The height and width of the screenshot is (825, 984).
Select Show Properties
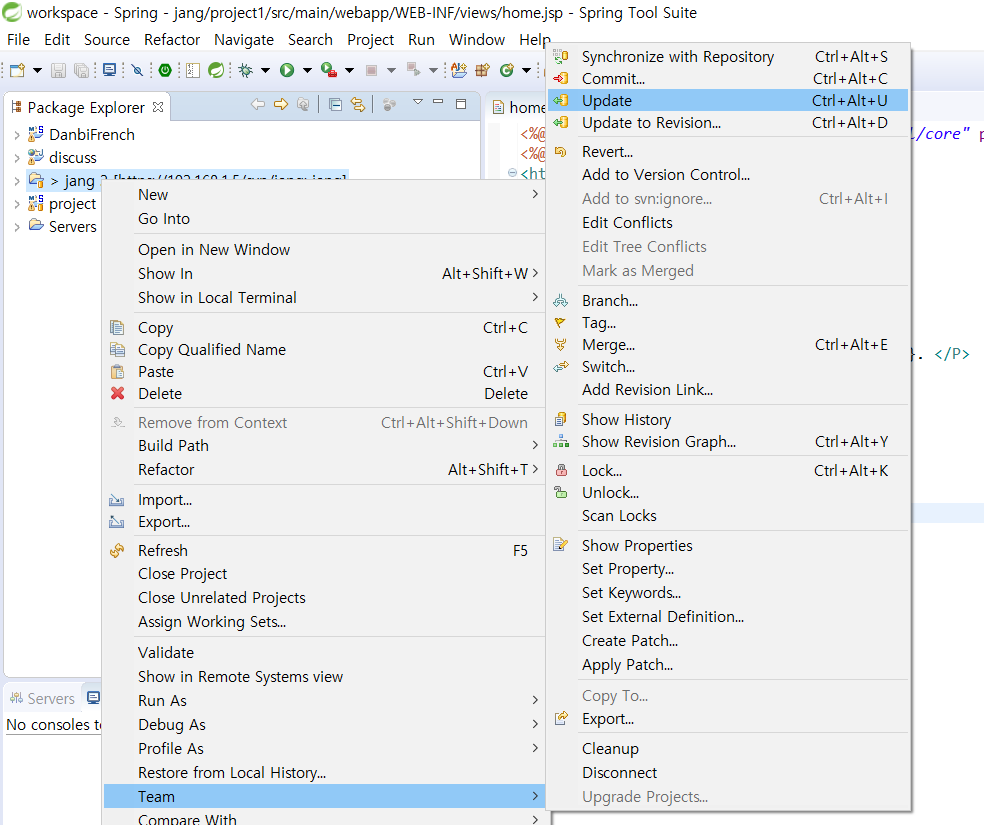[x=728, y=545]
